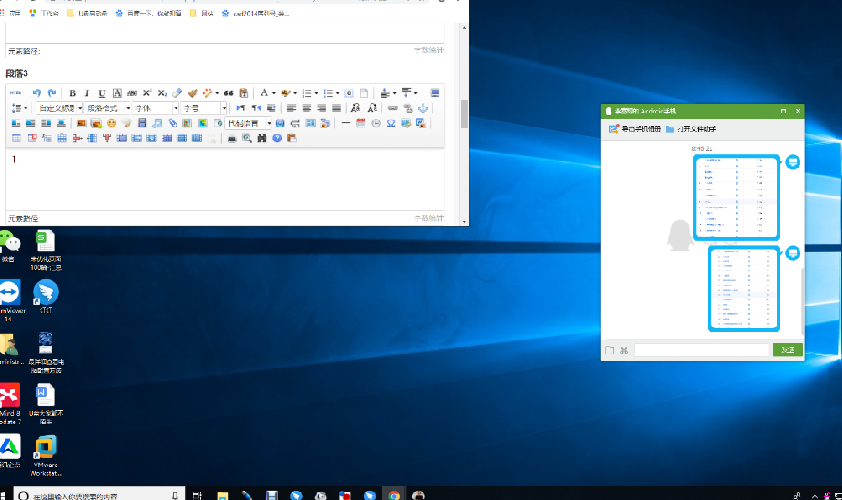The width and height of the screenshot is (842, 500).
Task: Click the redo arrow icon
Action: point(52,93)
